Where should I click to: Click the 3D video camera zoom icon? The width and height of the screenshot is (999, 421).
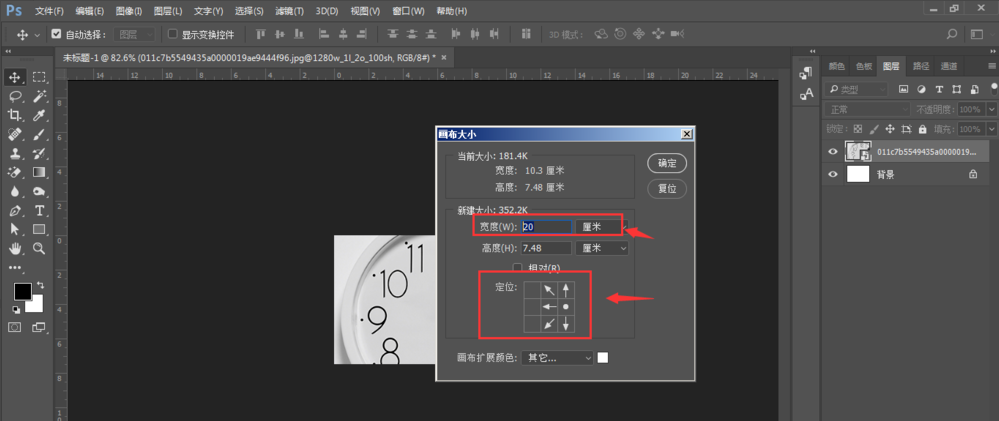coord(678,34)
